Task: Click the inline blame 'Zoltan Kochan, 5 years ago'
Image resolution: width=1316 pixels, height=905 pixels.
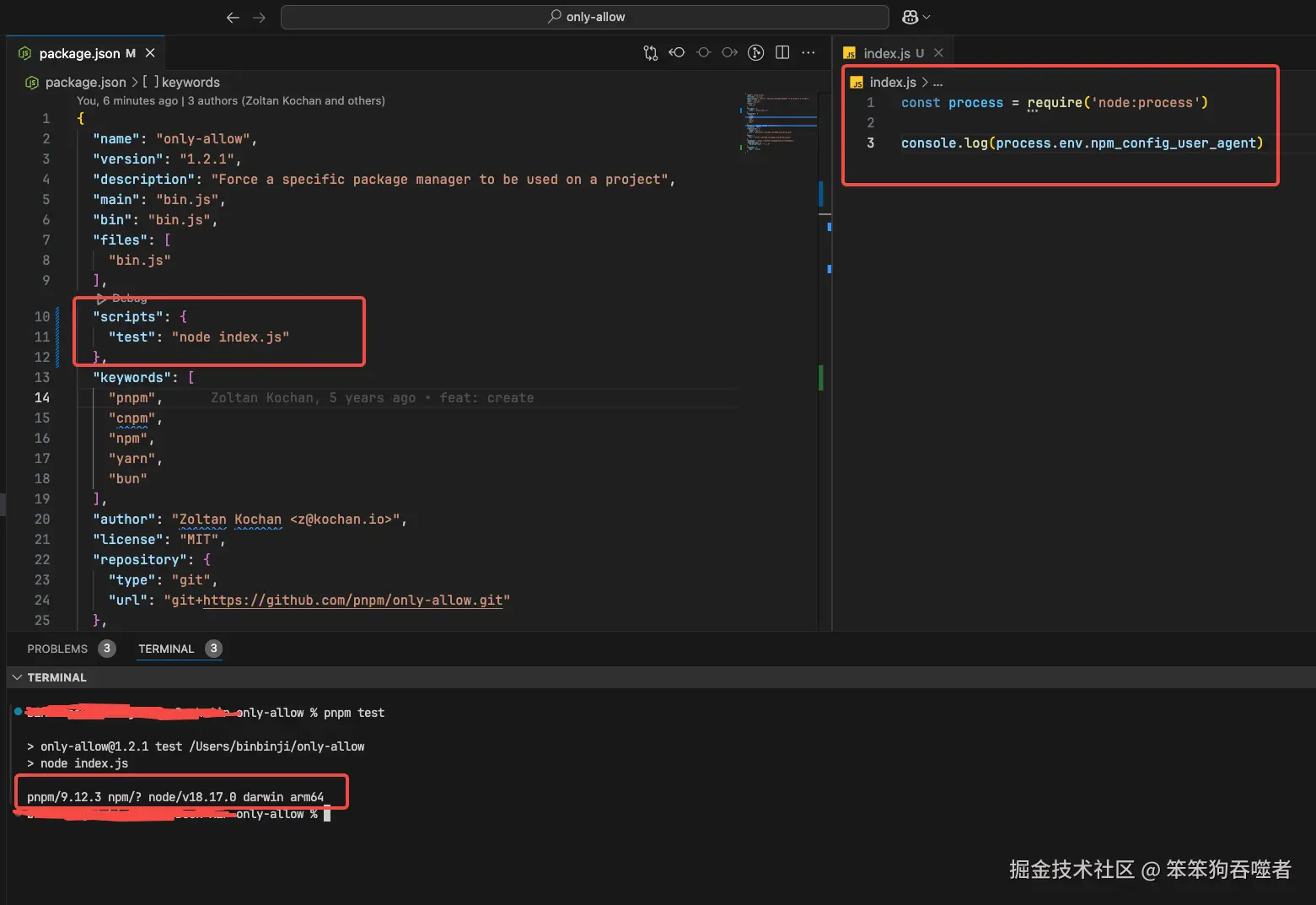Action: coord(313,398)
